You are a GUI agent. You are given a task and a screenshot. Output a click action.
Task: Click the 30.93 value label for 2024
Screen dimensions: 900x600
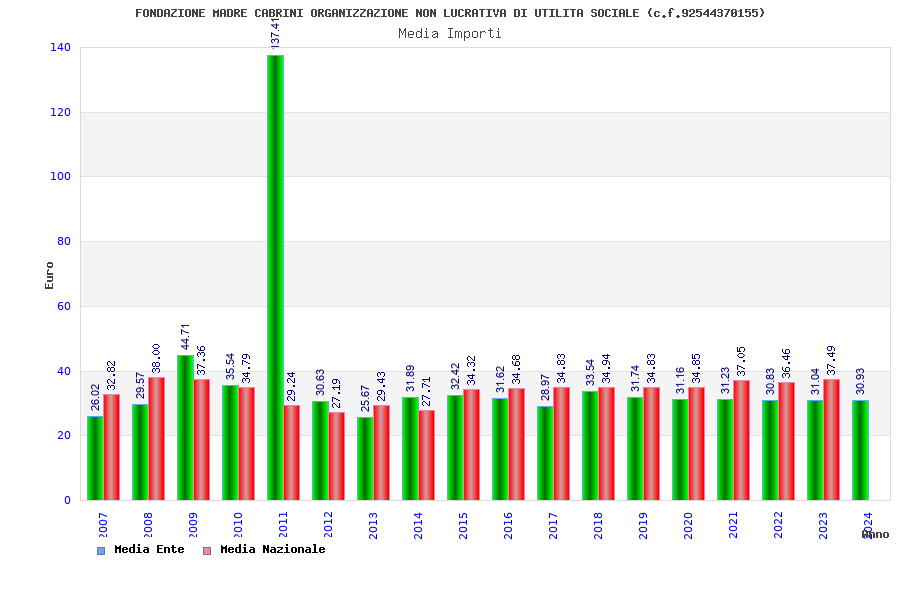point(860,381)
